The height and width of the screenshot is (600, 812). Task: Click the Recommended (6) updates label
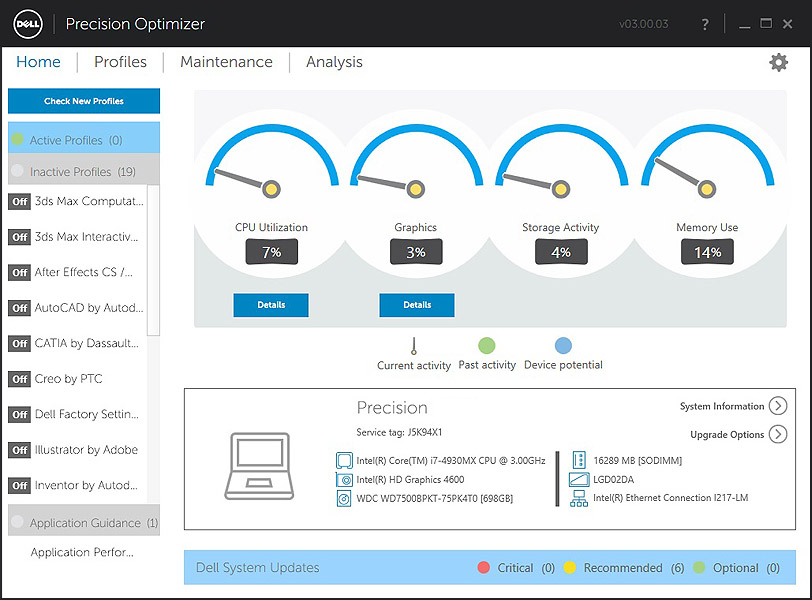(x=634, y=568)
